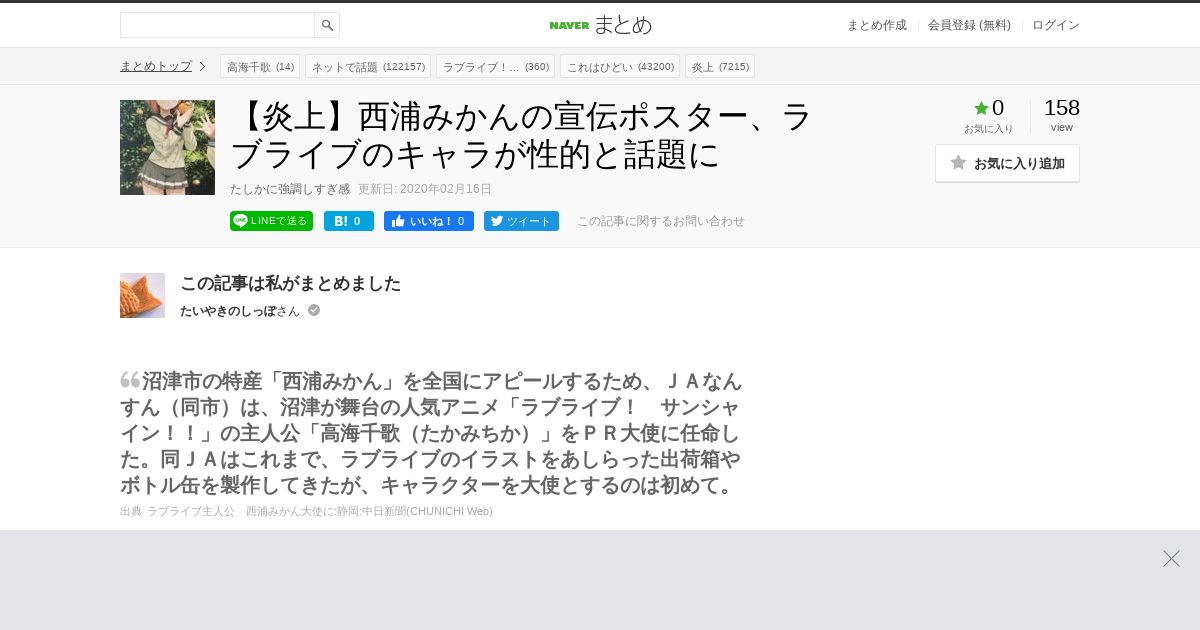Click the article headline 【炎上】西浦みかん

tap(521, 135)
